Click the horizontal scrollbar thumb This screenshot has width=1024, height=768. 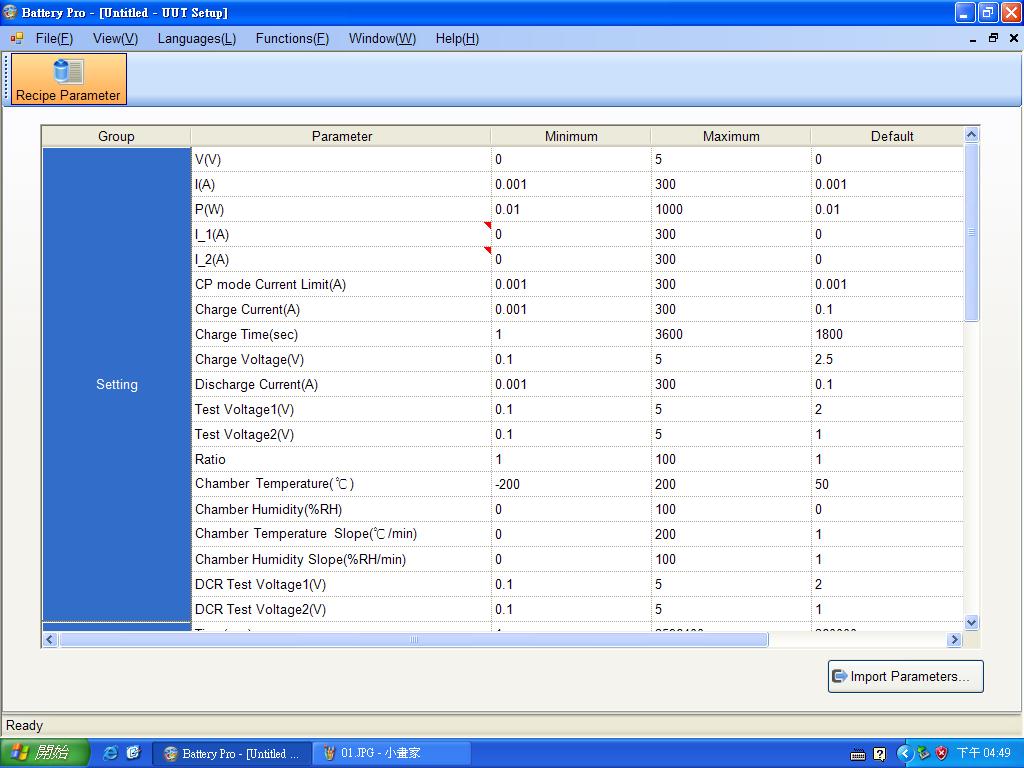[x=413, y=640]
